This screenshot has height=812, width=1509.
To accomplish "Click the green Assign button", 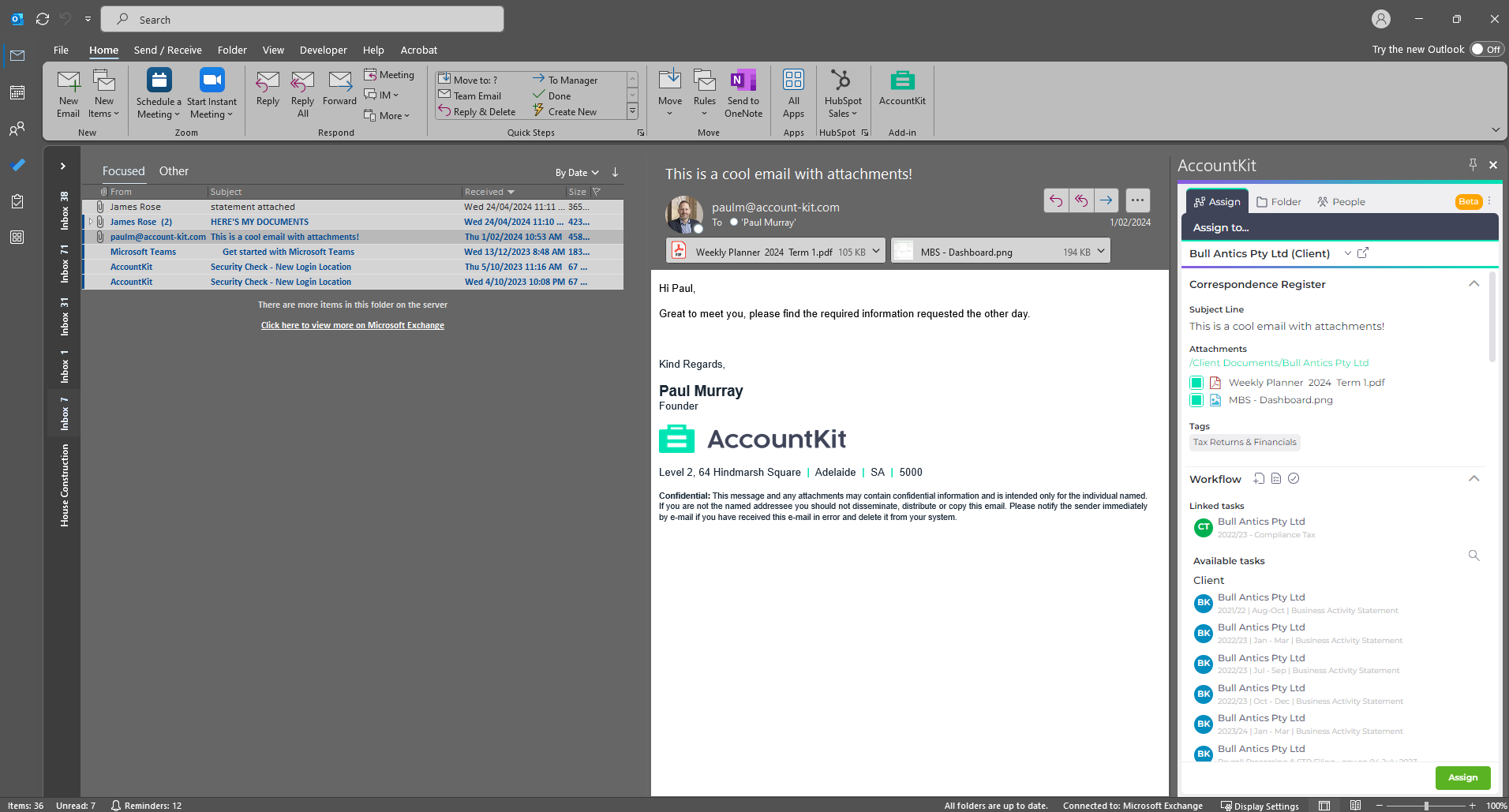I will coord(1462,777).
